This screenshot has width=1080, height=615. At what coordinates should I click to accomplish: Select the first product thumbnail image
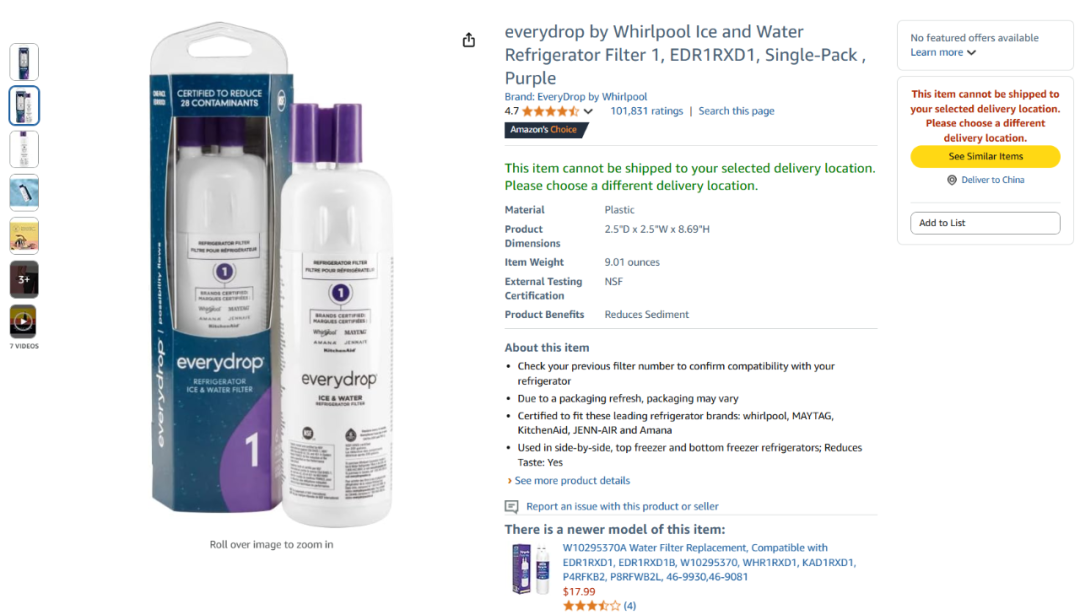pos(23,62)
